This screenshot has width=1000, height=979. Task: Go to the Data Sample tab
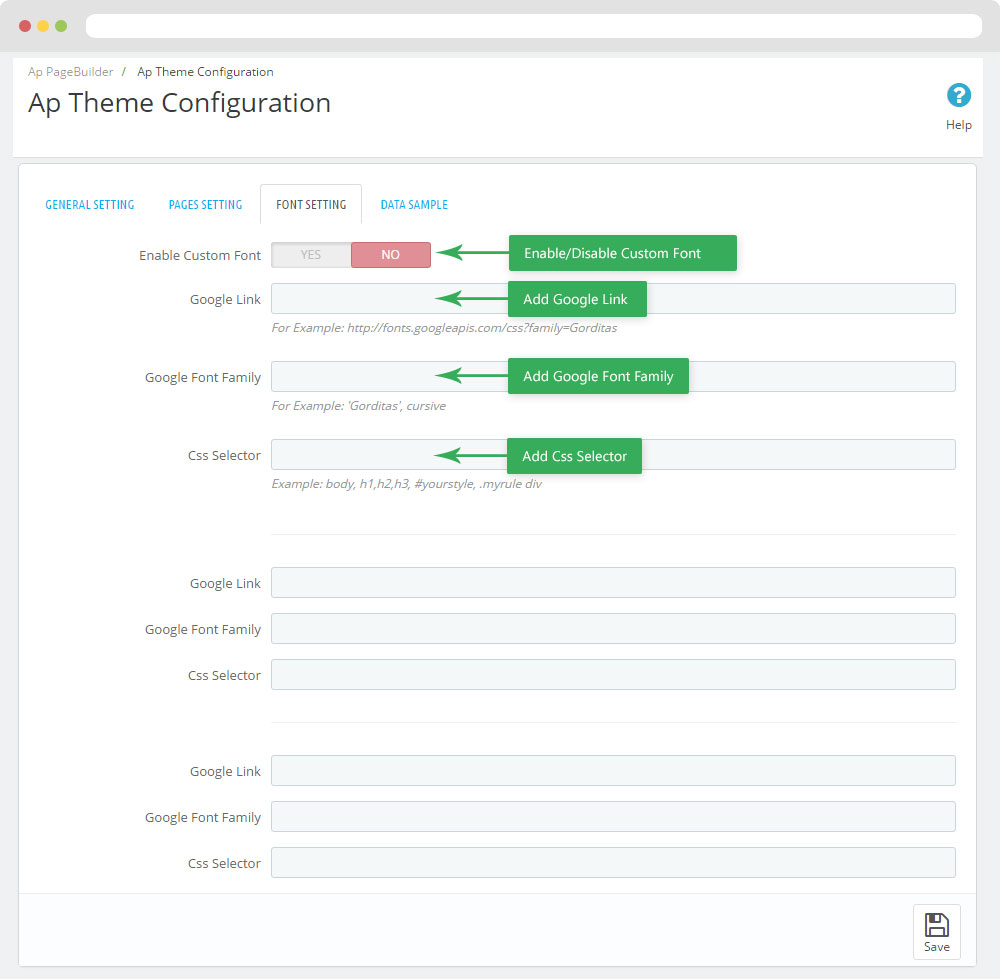pyautogui.click(x=414, y=205)
